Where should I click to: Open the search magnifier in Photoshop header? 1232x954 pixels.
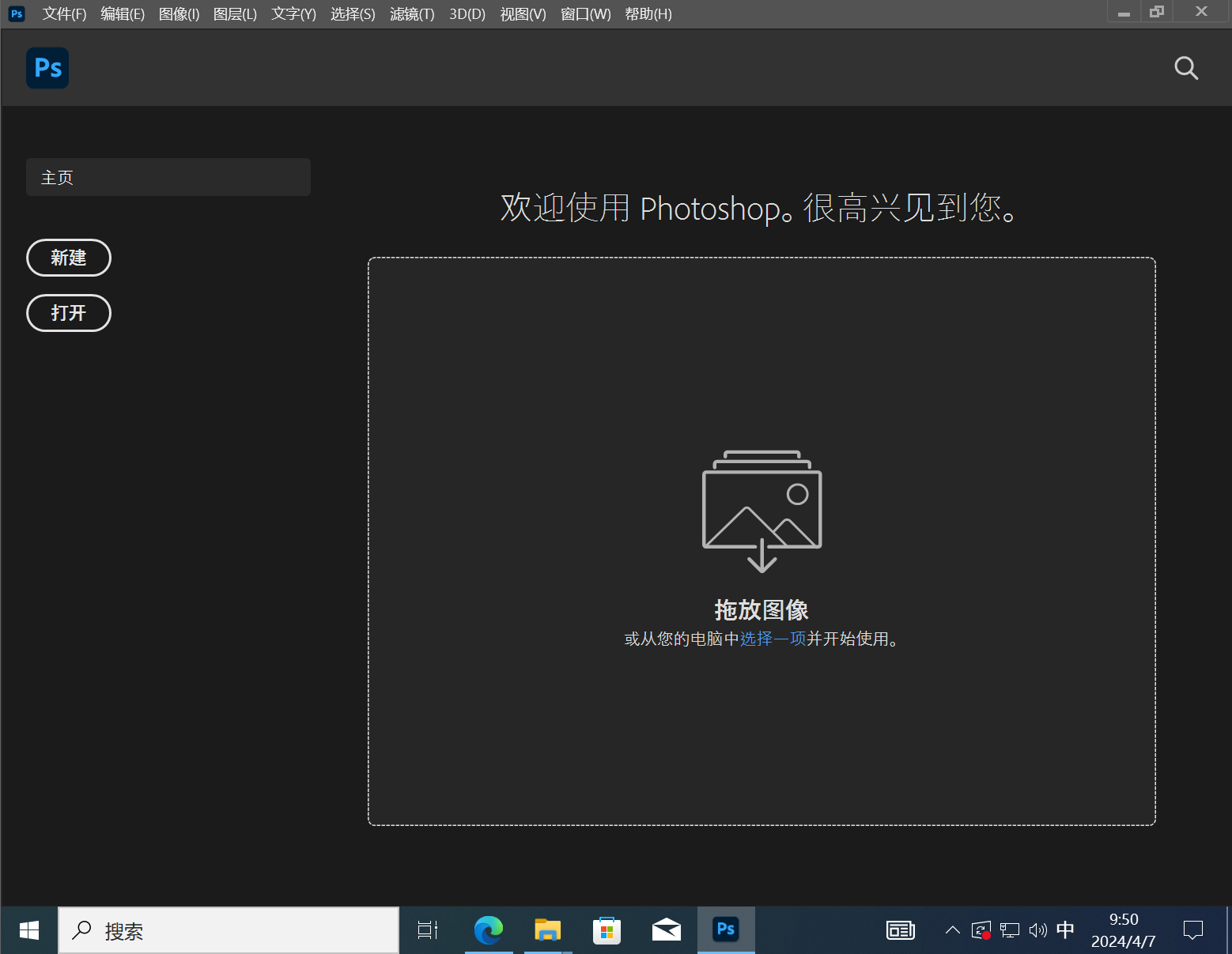1186,68
